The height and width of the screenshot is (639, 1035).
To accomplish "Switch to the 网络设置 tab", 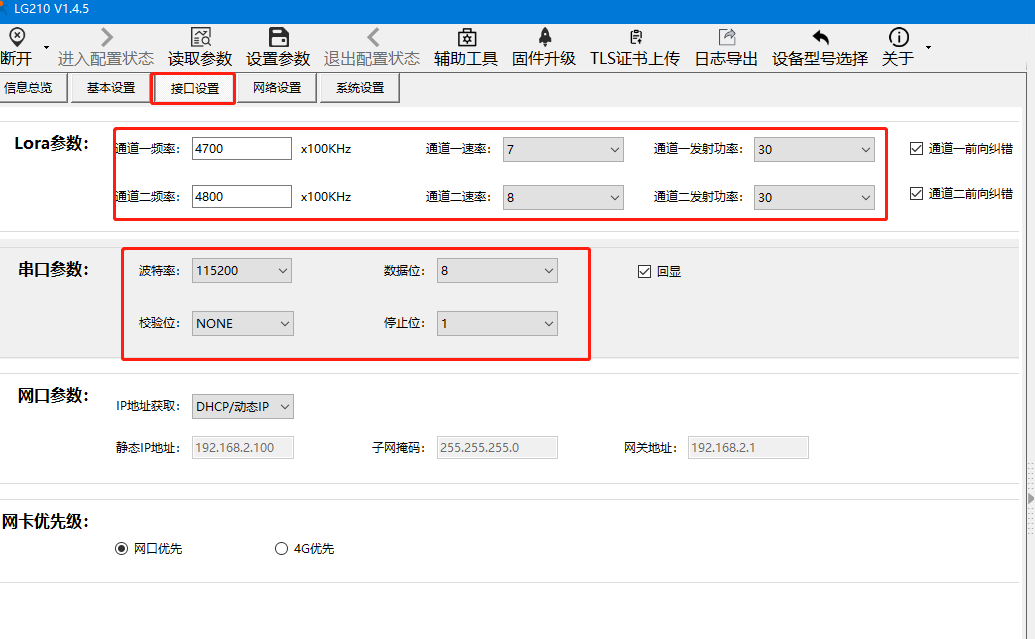I will coord(277,88).
